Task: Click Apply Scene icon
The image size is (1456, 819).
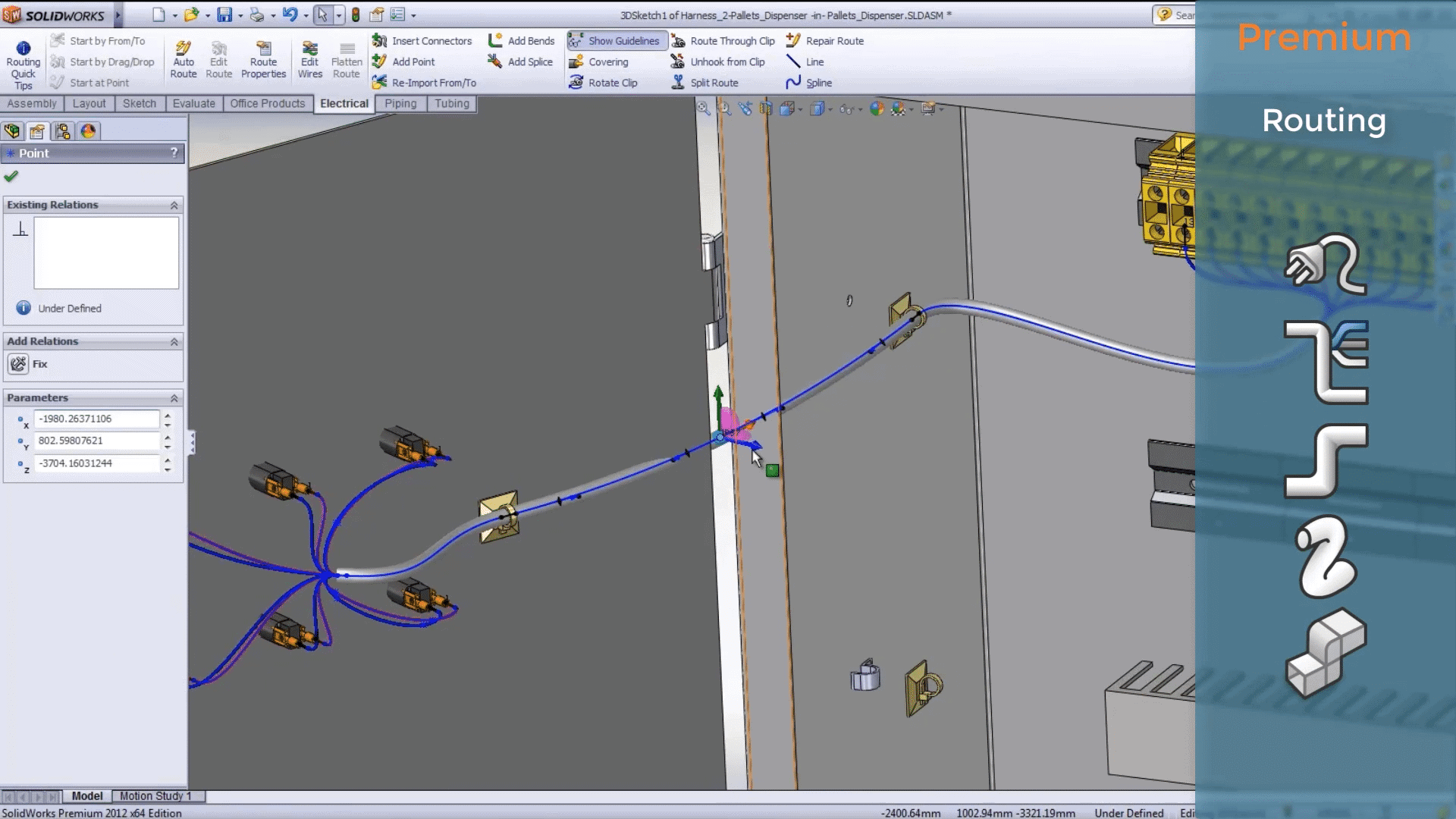Action: tap(899, 109)
